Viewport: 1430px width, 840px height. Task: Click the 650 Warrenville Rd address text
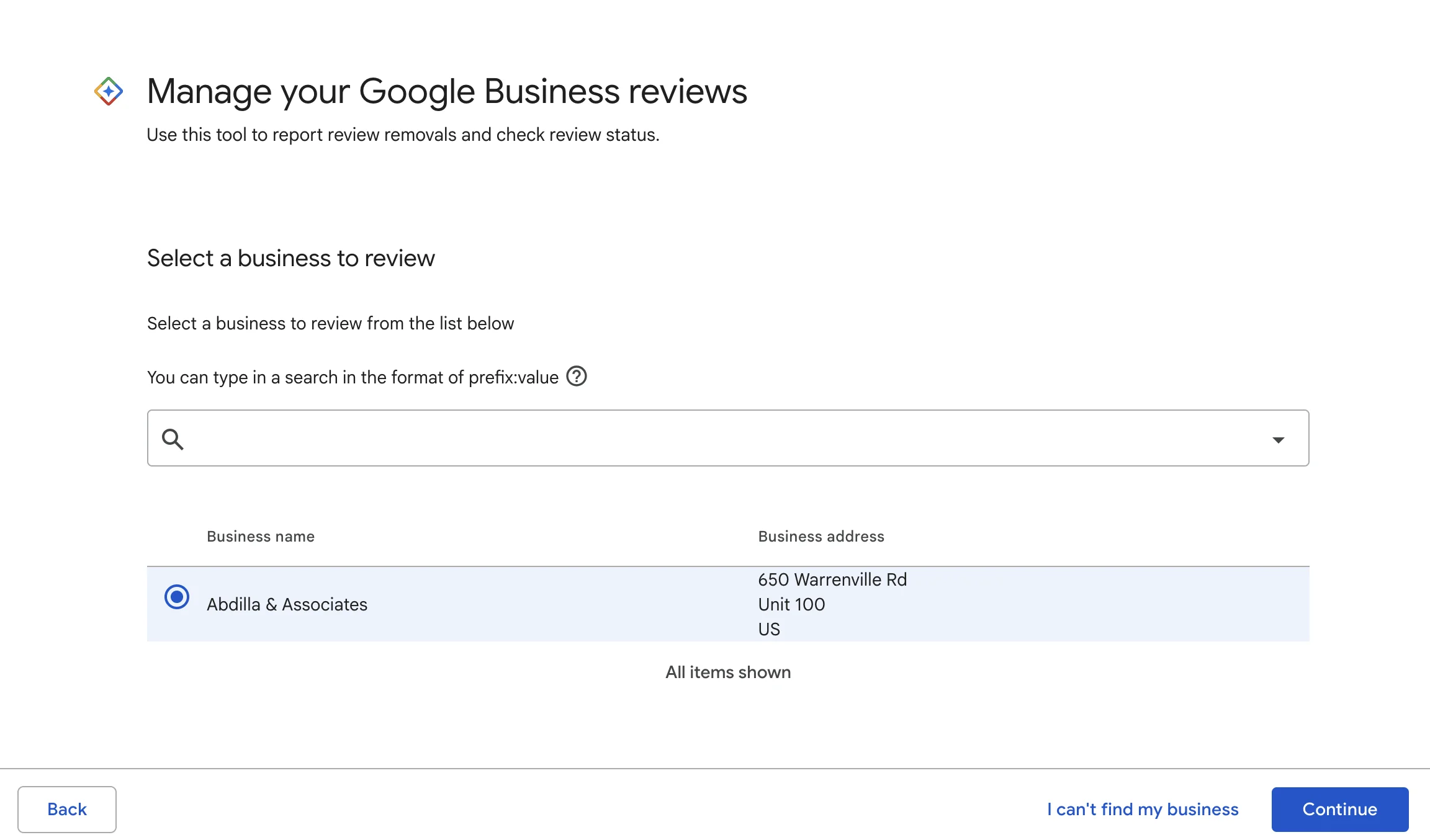coord(832,579)
